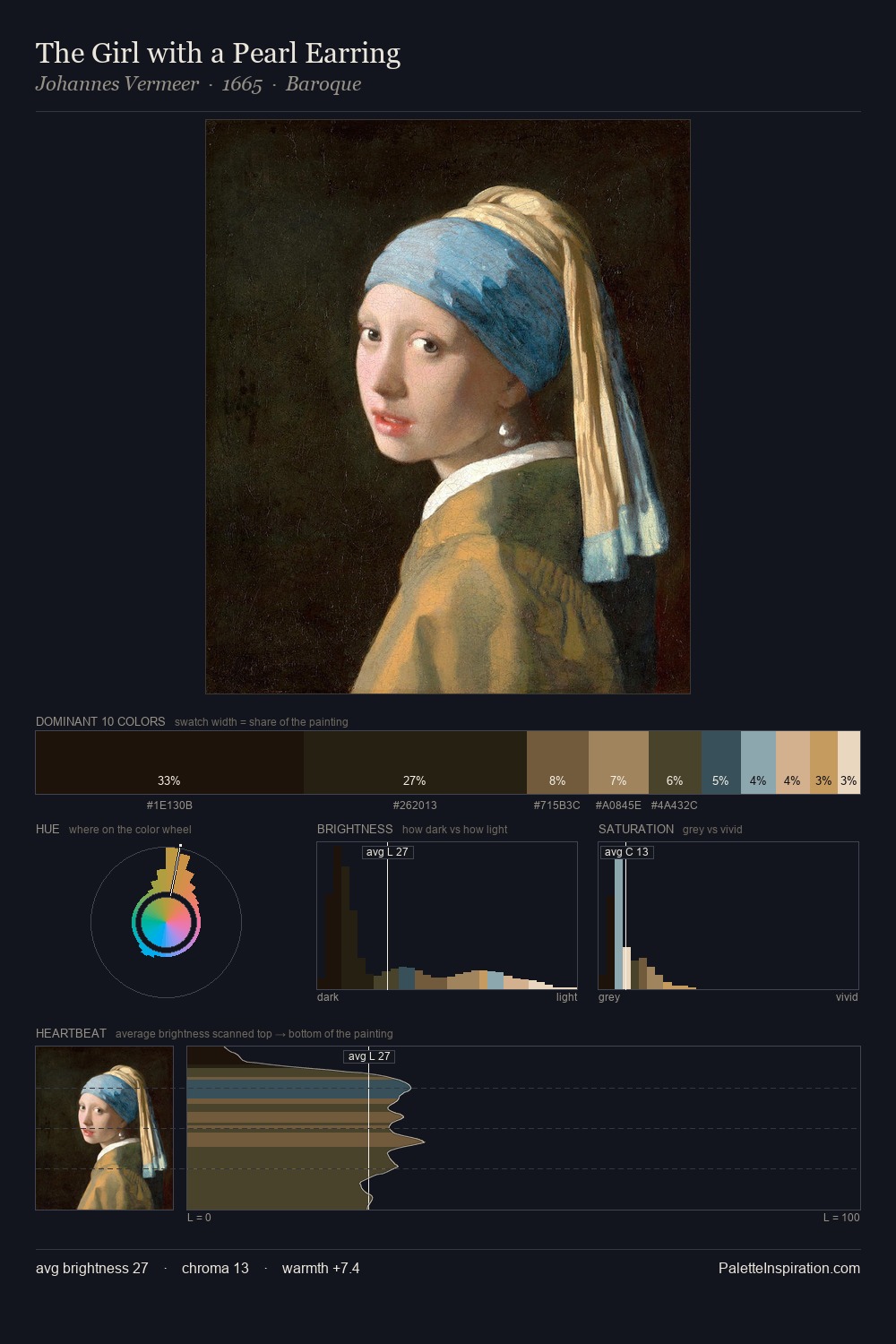Click the 8% brown swatch
This screenshot has height=1344, width=896.
coord(557,762)
